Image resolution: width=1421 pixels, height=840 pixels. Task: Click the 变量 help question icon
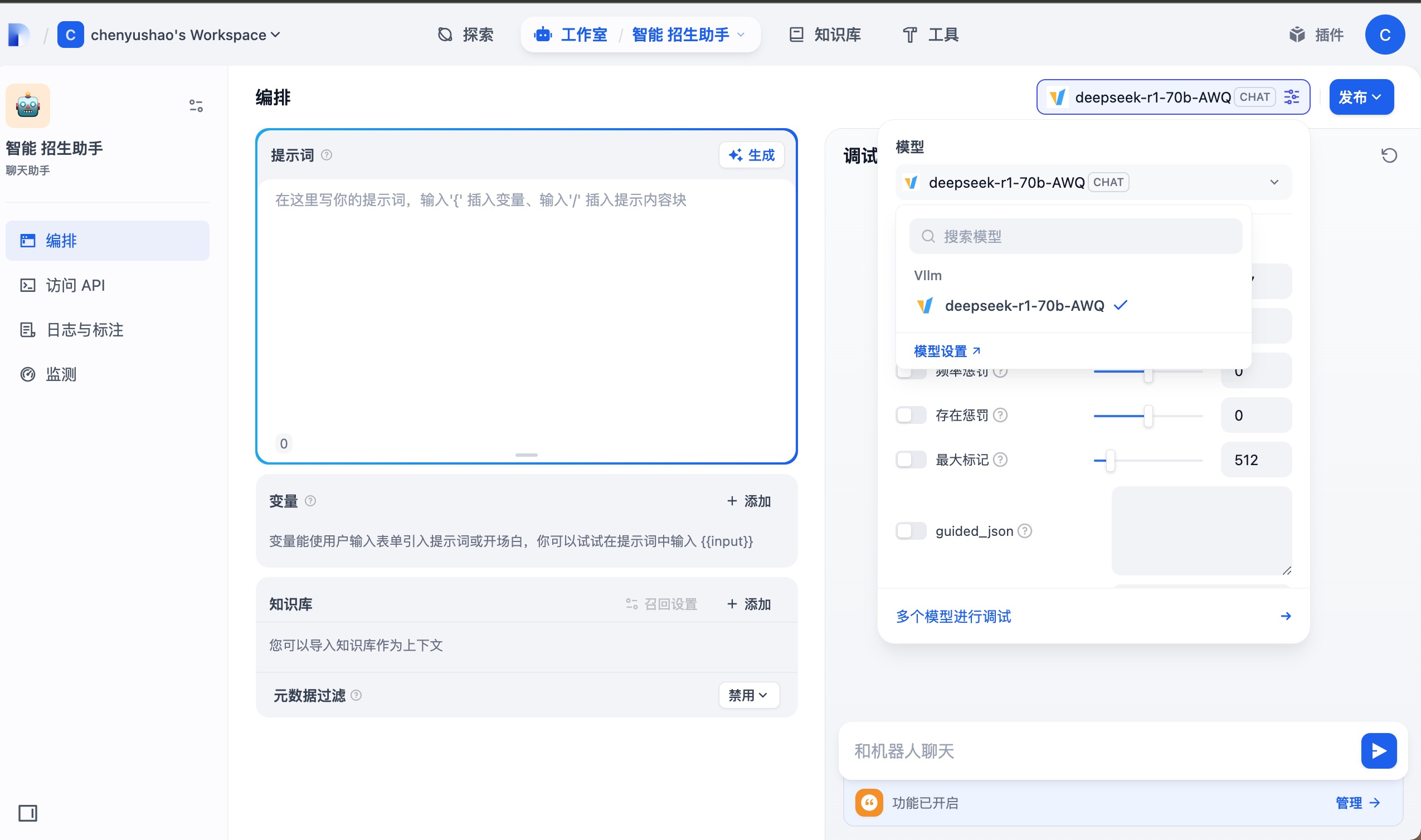[x=310, y=501]
